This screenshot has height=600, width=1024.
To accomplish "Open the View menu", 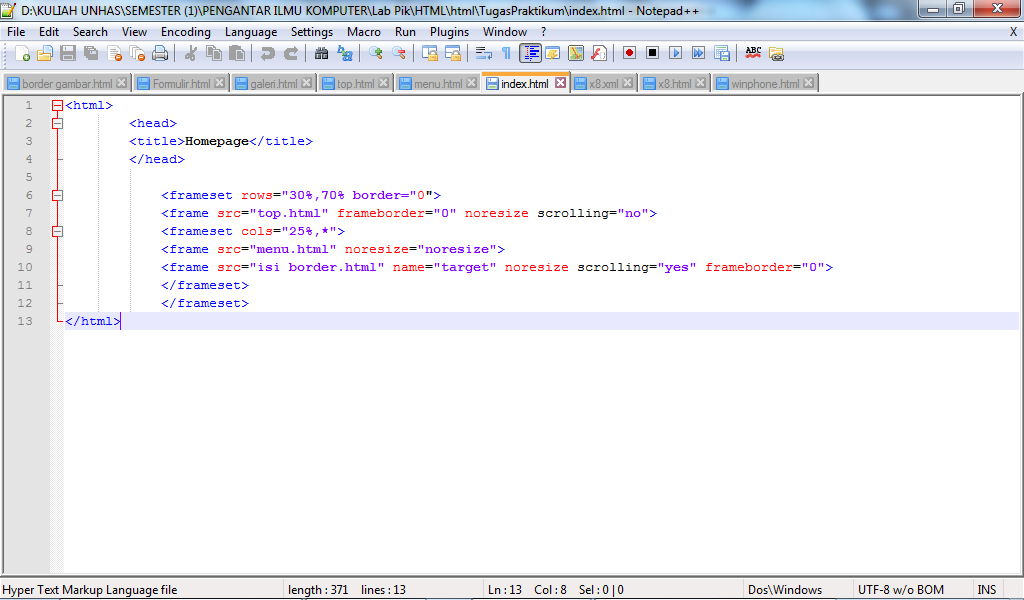I will point(134,32).
